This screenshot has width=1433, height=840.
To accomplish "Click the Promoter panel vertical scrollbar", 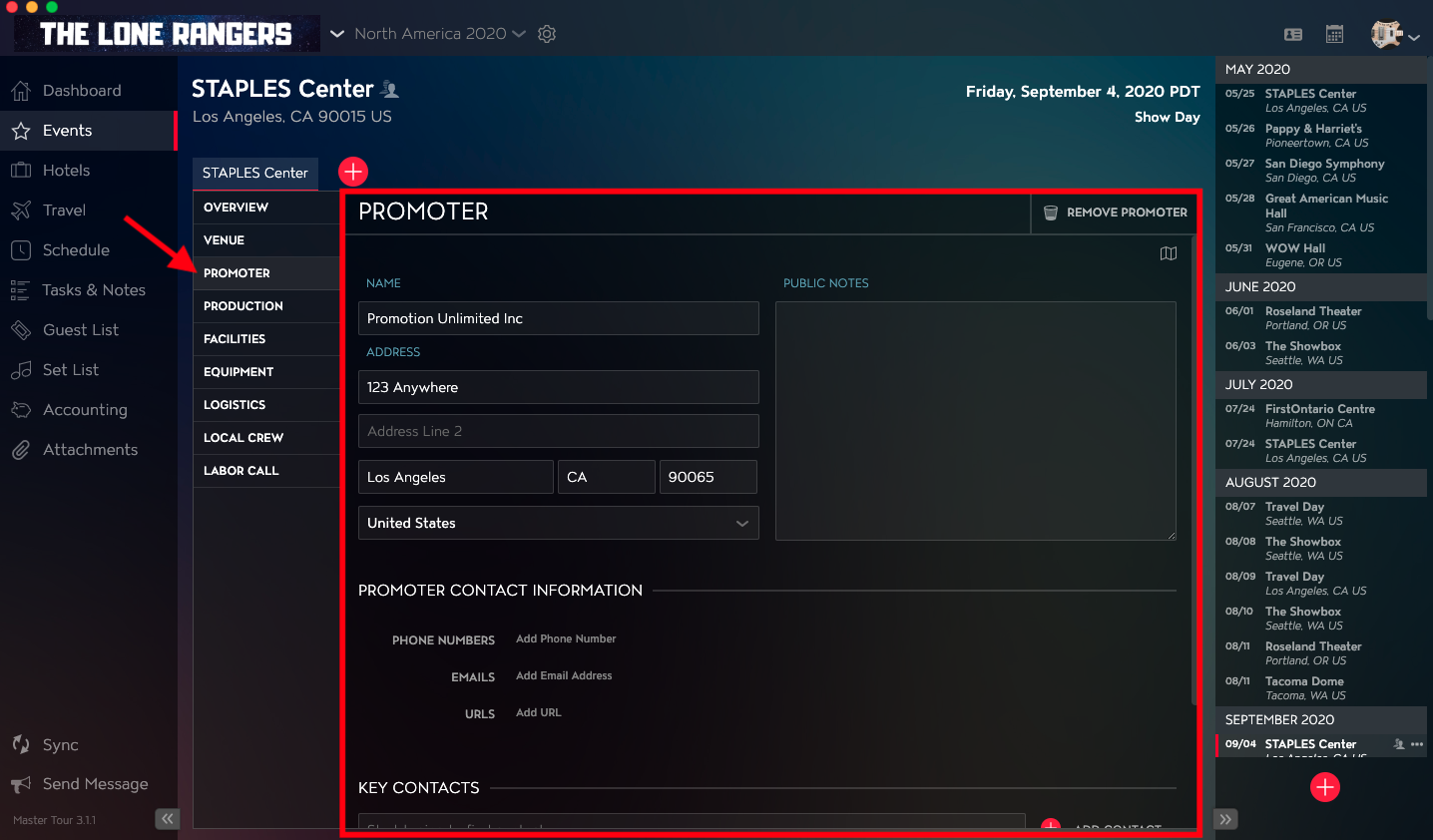I will coord(1194,469).
